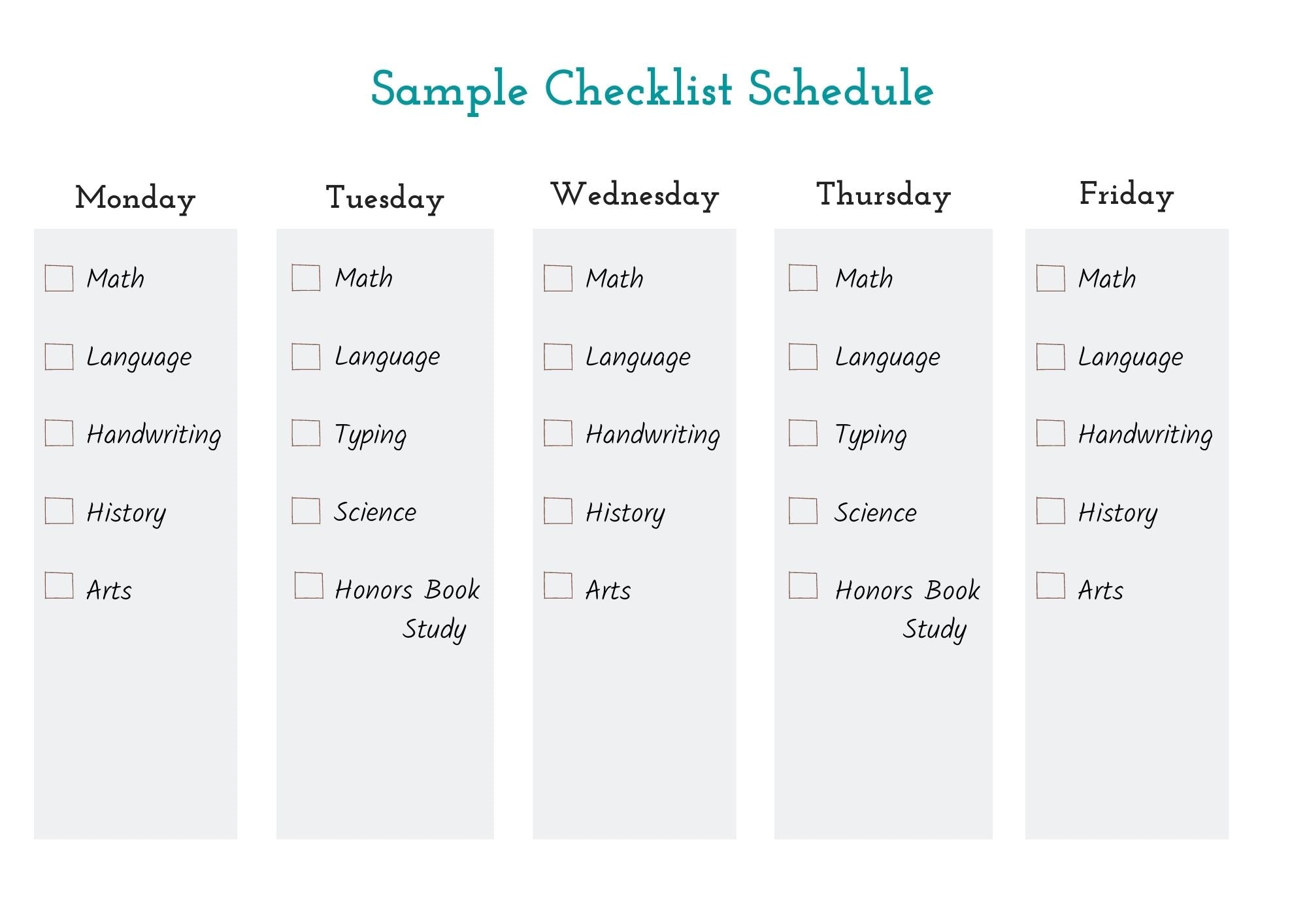This screenshot has width=1307, height=924.
Task: Select the Friday column heading
Action: click(x=1127, y=194)
